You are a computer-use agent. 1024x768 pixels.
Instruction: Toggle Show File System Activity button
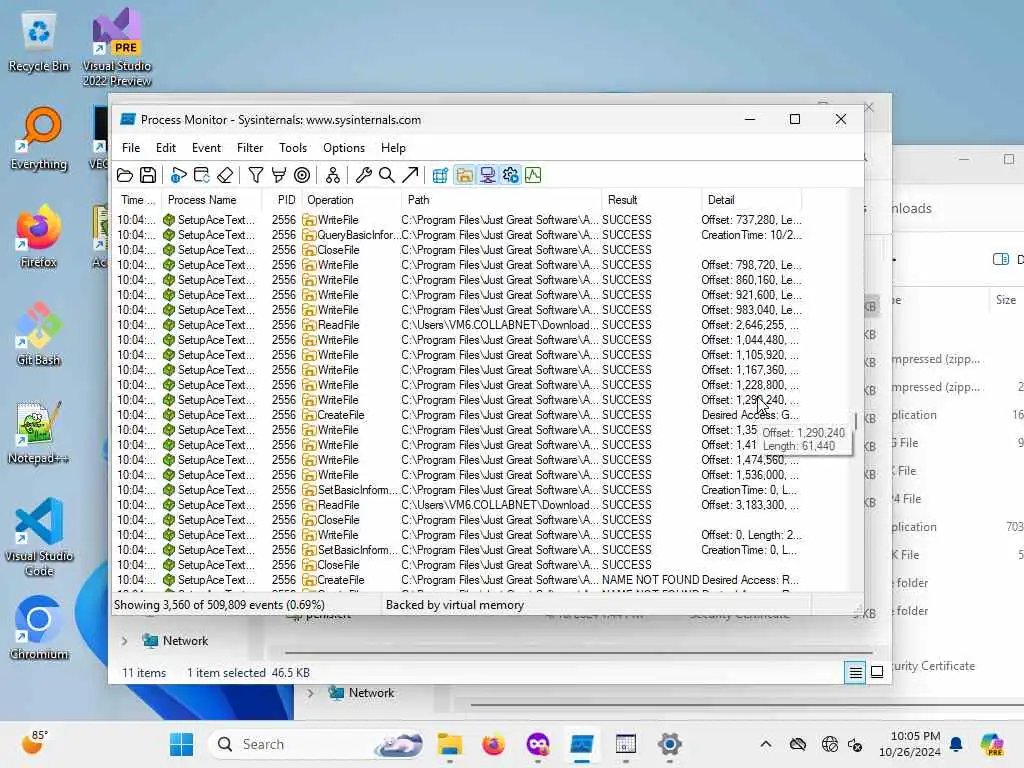pyautogui.click(x=464, y=175)
